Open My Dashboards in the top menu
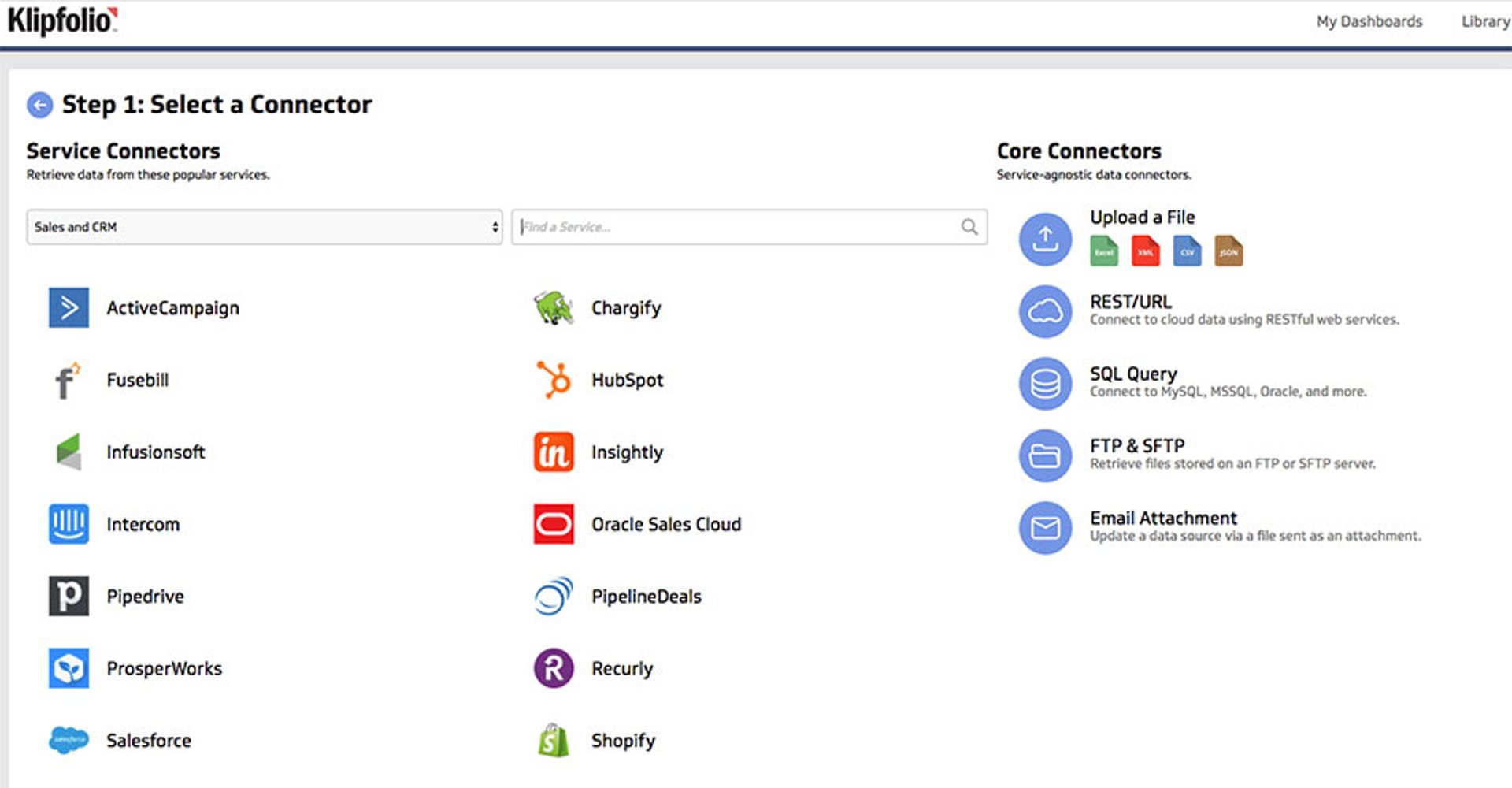 (1369, 21)
